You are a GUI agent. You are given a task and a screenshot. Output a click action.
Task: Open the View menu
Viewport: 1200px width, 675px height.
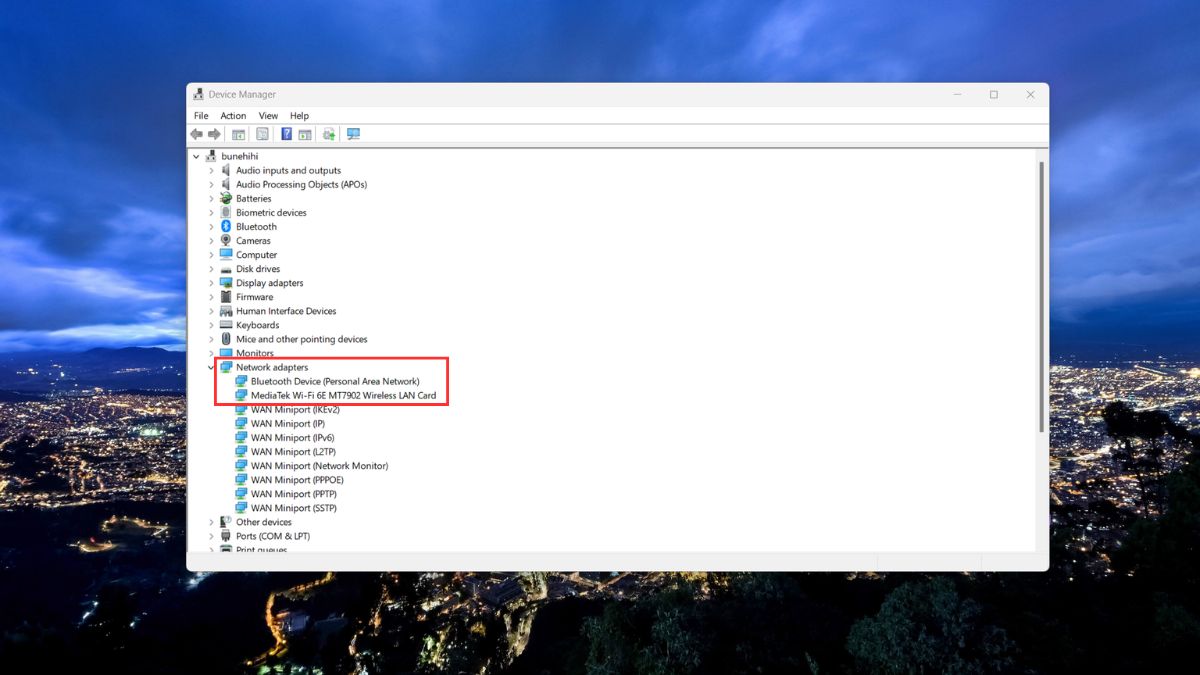pyautogui.click(x=268, y=116)
